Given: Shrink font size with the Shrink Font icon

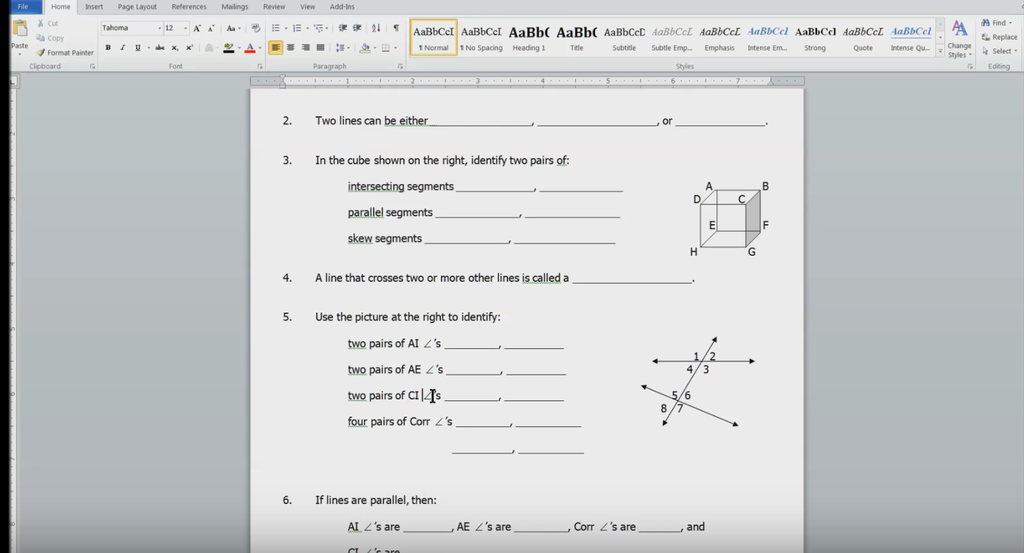Looking at the screenshot, I should click(x=211, y=28).
